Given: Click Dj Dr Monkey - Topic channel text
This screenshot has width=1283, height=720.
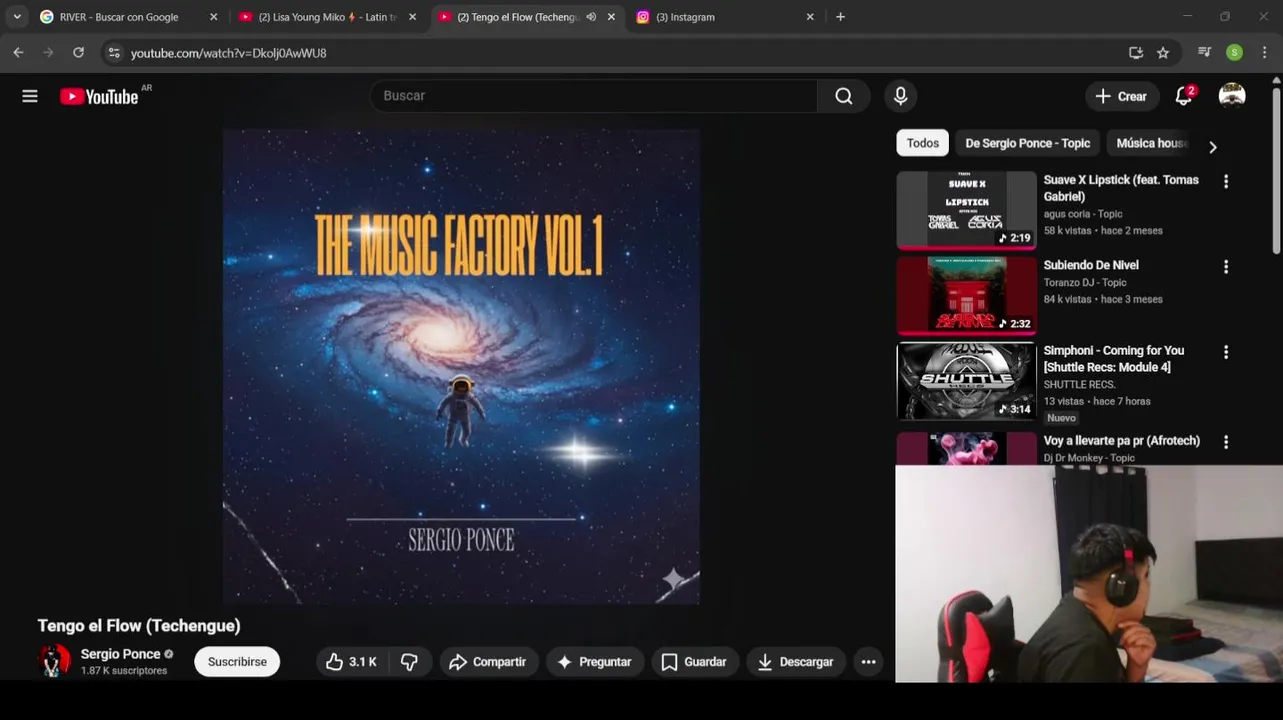Looking at the screenshot, I should click(1089, 458).
